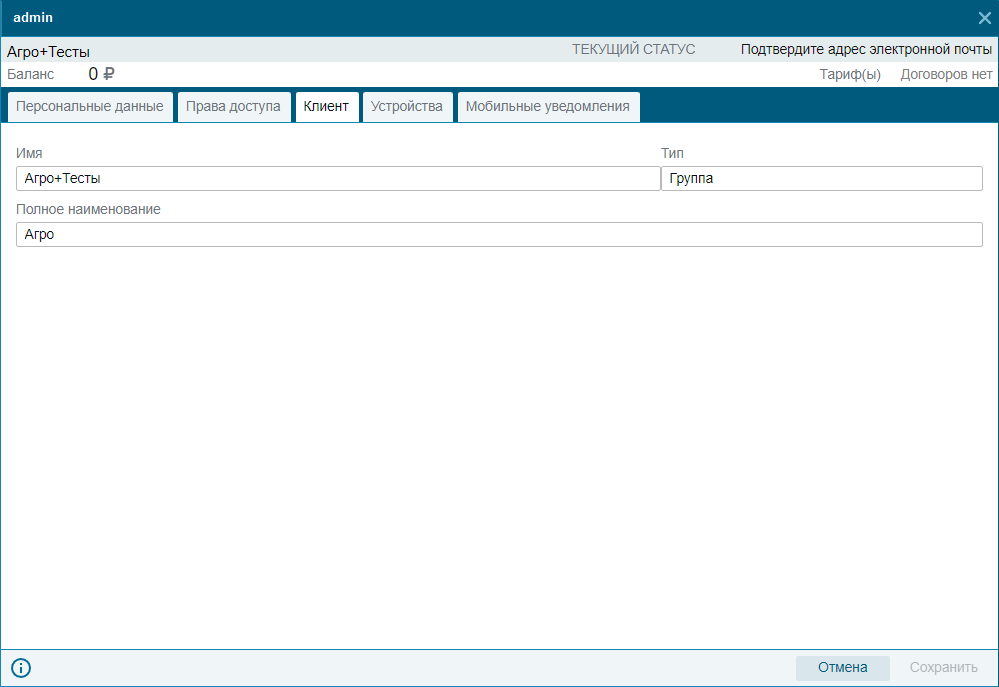Click the status text Подтвердите адрес электронной почты

coord(866,49)
